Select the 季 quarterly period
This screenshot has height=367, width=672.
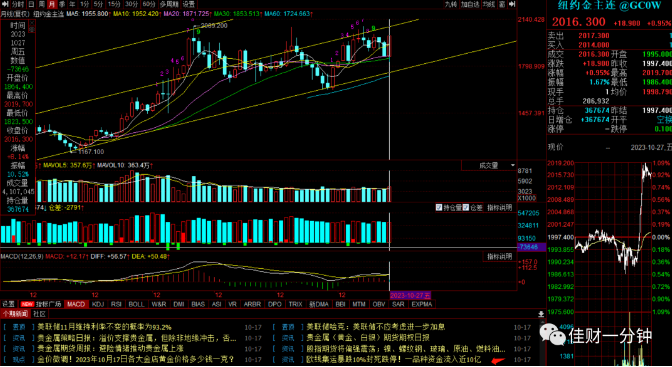(x=62, y=4)
